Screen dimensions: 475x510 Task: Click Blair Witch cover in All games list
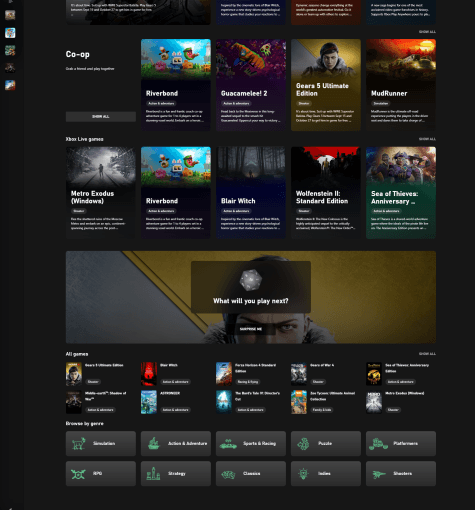tap(149, 374)
